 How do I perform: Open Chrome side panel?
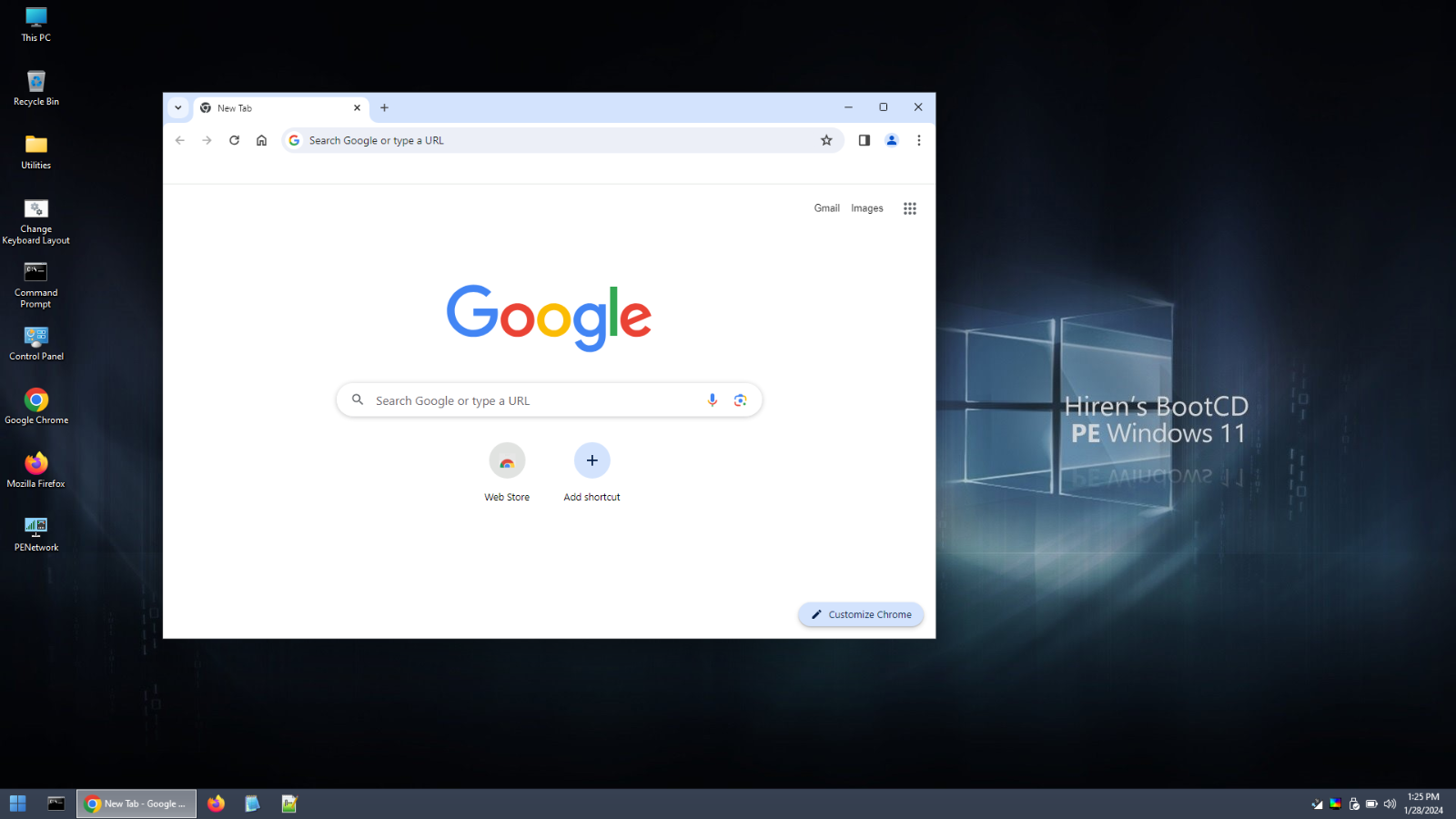[x=864, y=140]
